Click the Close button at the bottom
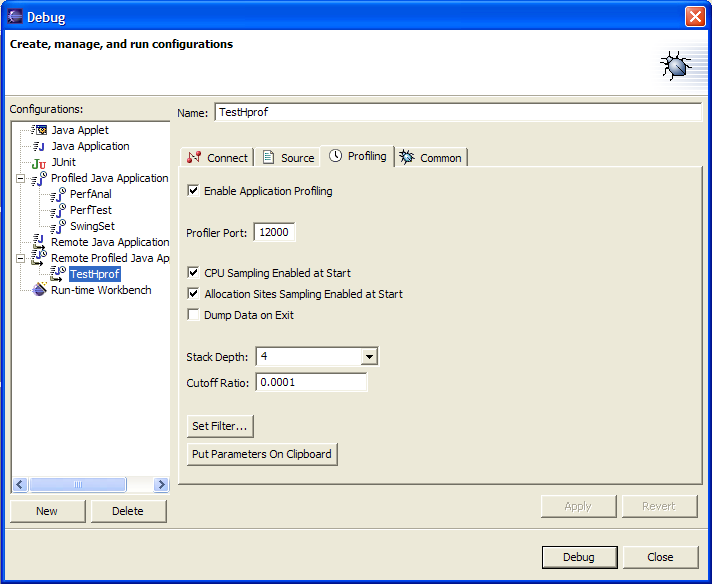This screenshot has height=584, width=712. 660,557
